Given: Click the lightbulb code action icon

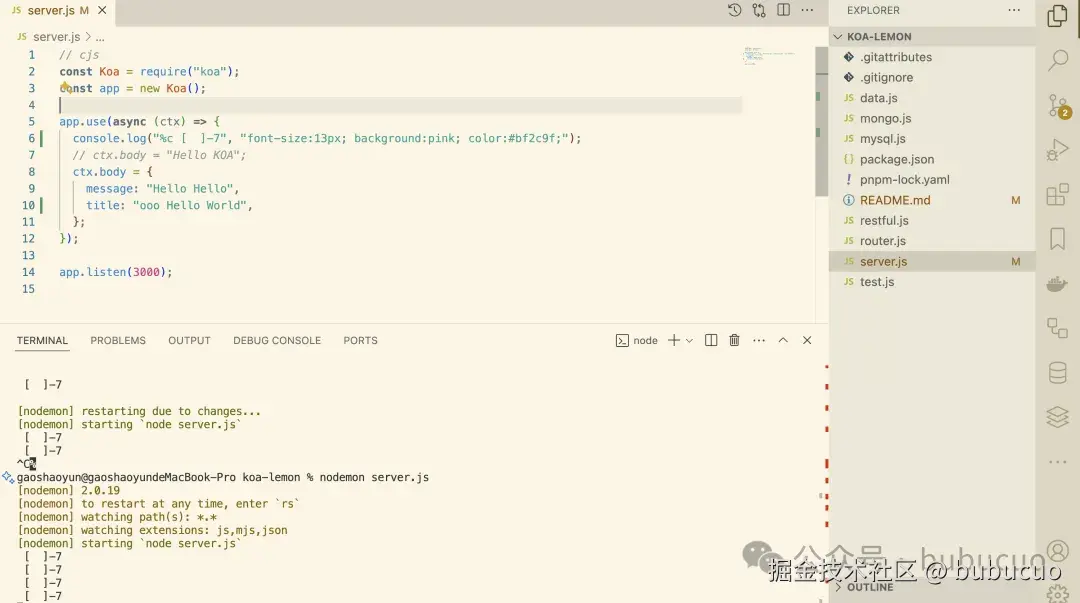Looking at the screenshot, I should tap(65, 87).
